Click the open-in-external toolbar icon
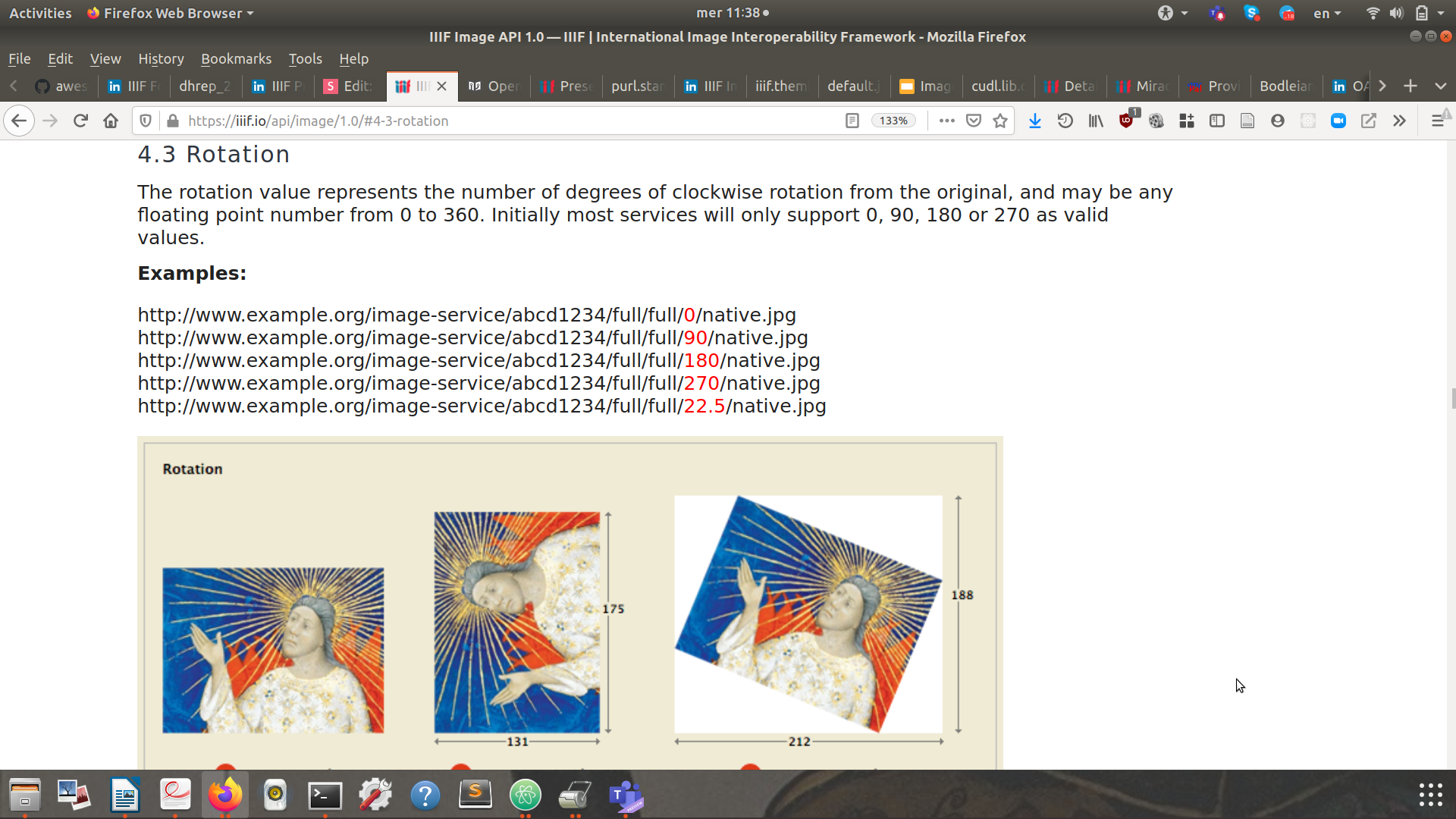1456x819 pixels. tap(1369, 121)
